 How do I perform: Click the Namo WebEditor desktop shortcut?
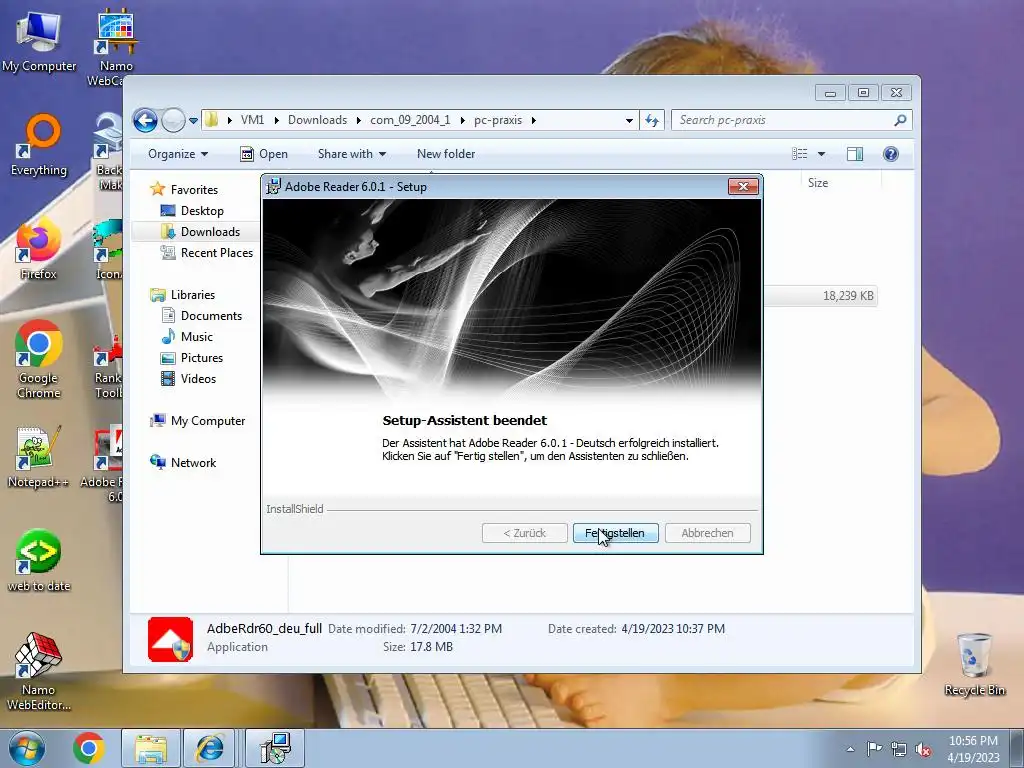[x=39, y=673]
